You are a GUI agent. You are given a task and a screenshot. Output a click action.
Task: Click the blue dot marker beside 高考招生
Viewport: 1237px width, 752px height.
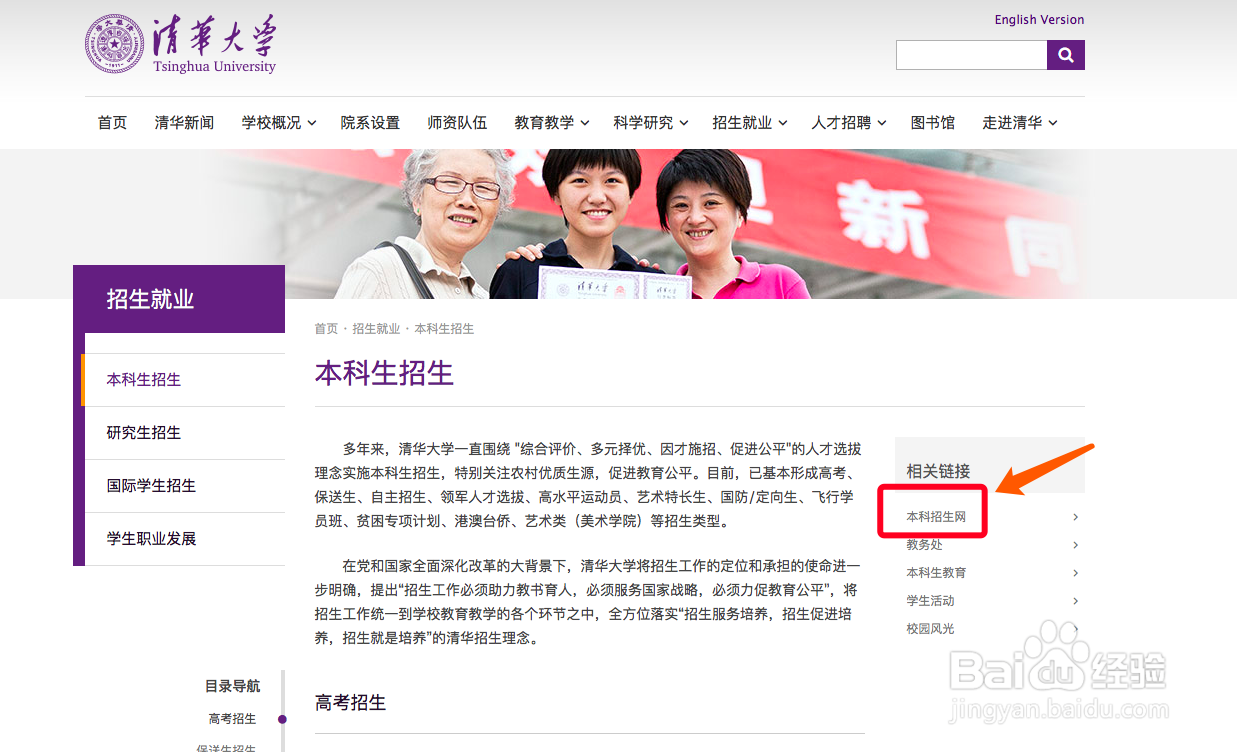tap(281, 719)
